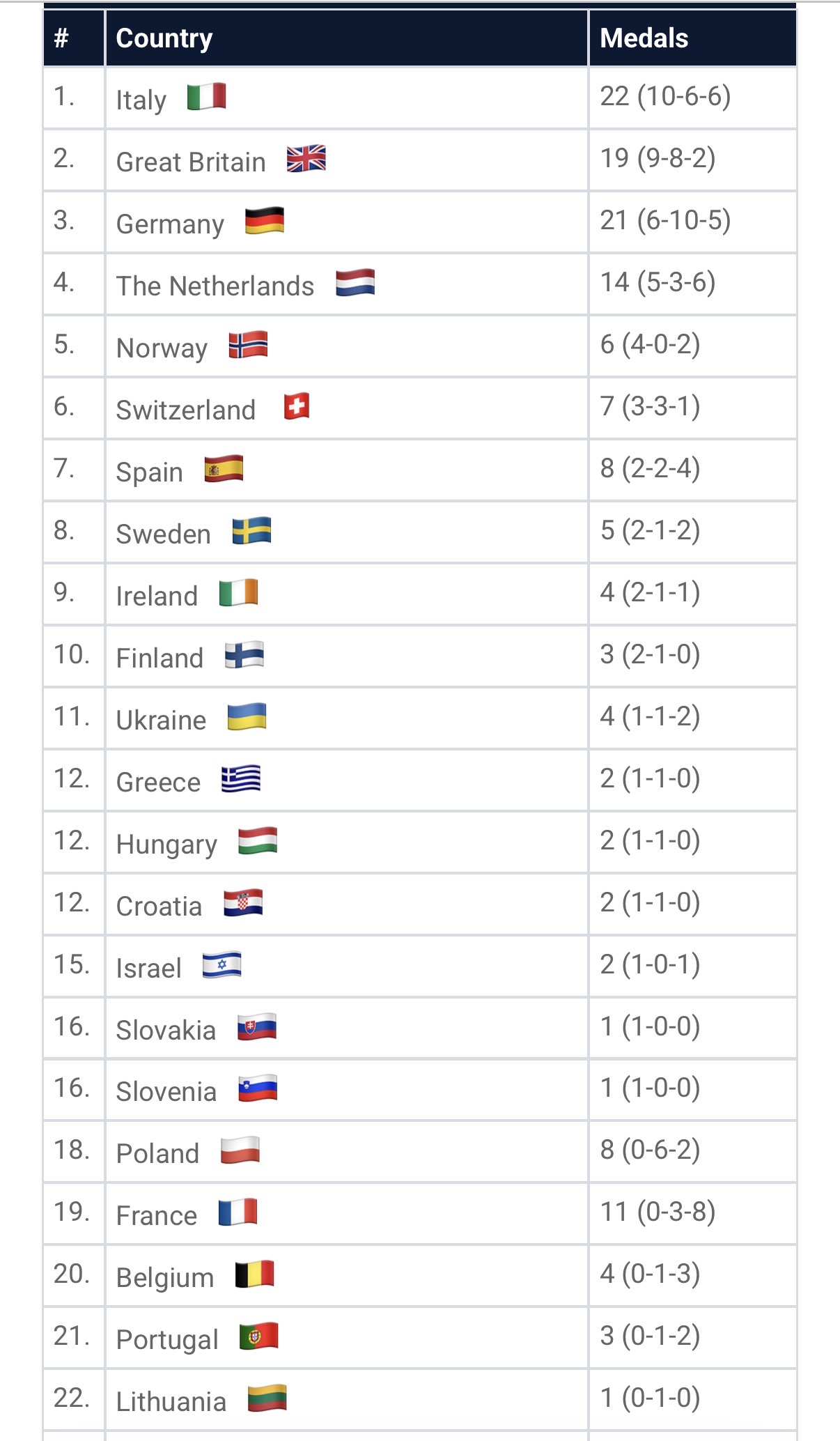Screen dimensions: 840x1441
Task: Click the Great Britain Union Jack flag
Action: [x=306, y=159]
